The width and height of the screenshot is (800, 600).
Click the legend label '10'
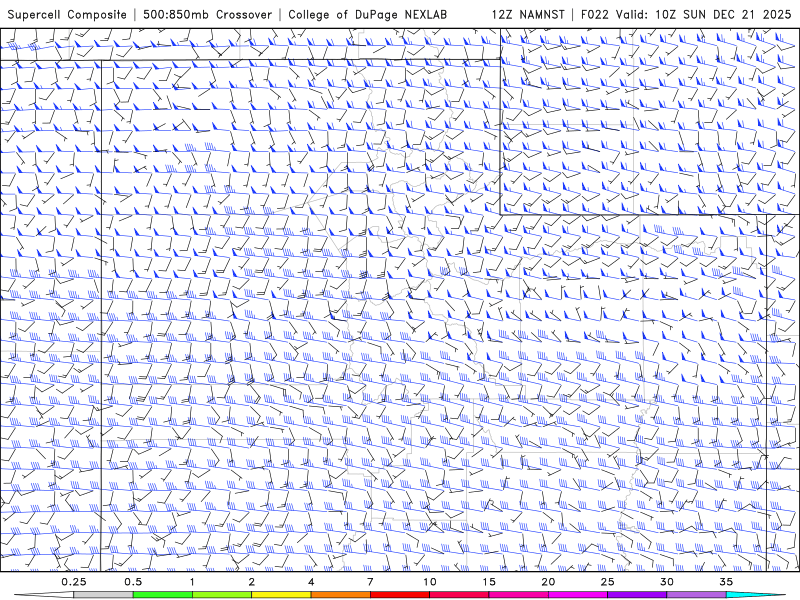click(430, 582)
